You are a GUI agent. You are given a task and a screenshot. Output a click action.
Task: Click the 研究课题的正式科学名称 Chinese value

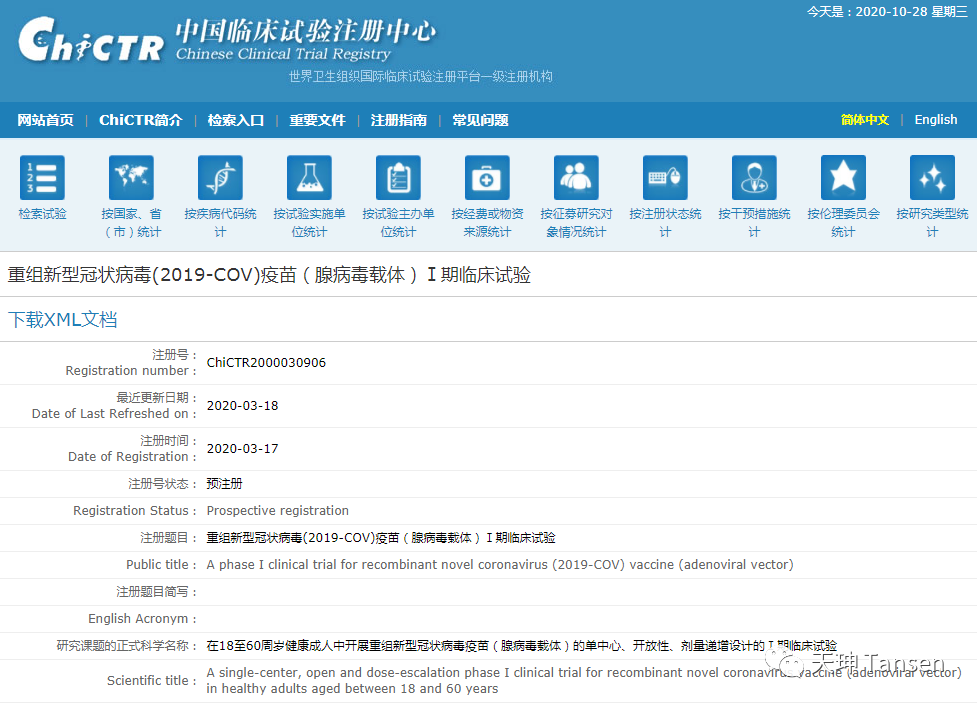pyautogui.click(x=522, y=646)
